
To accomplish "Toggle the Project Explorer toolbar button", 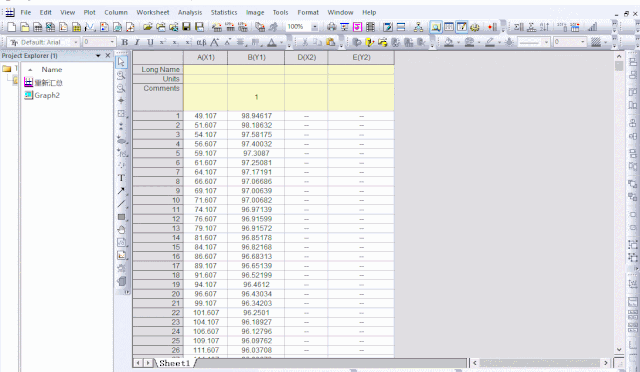I will [436, 27].
